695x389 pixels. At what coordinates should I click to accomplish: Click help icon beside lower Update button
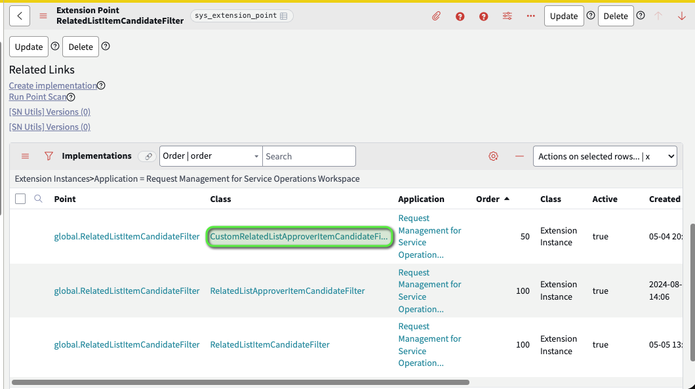55,46
